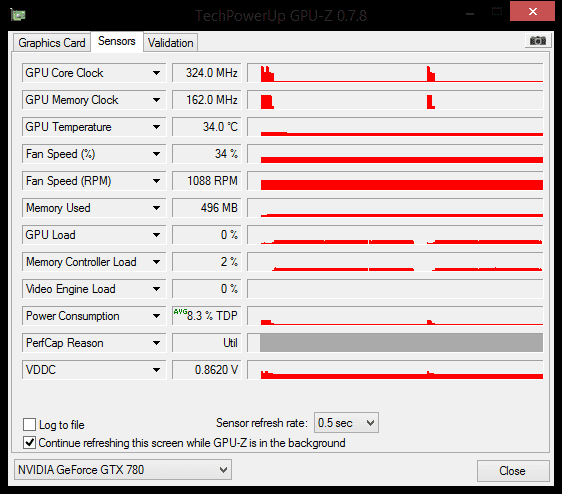The width and height of the screenshot is (562, 494).
Task: Click the 34.0 °C temperature value
Action: pos(207,127)
